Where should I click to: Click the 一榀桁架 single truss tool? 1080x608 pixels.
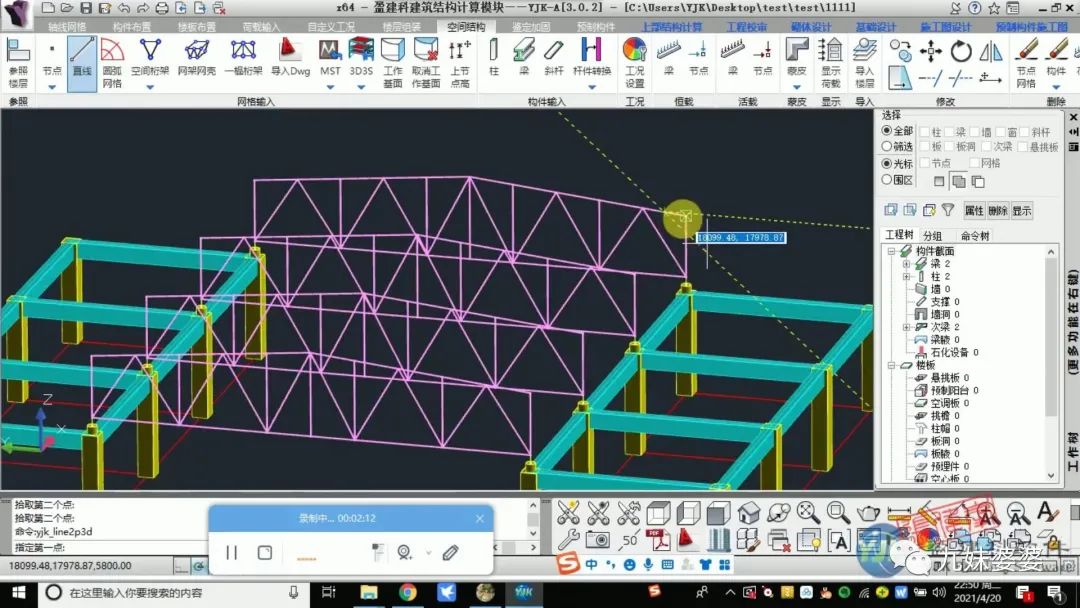point(243,58)
